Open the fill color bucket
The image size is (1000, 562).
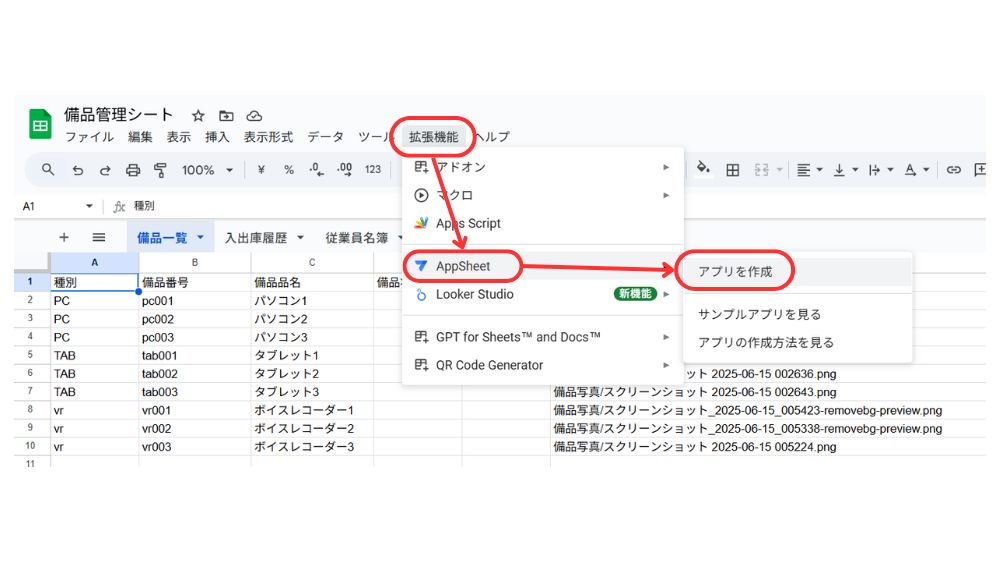point(703,168)
